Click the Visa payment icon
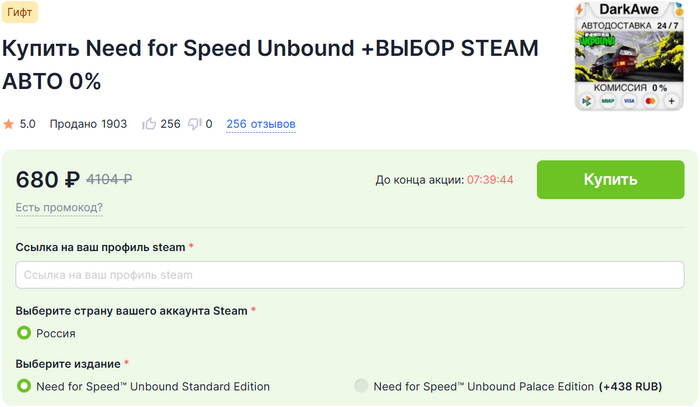The width and height of the screenshot is (700, 407). (x=628, y=101)
